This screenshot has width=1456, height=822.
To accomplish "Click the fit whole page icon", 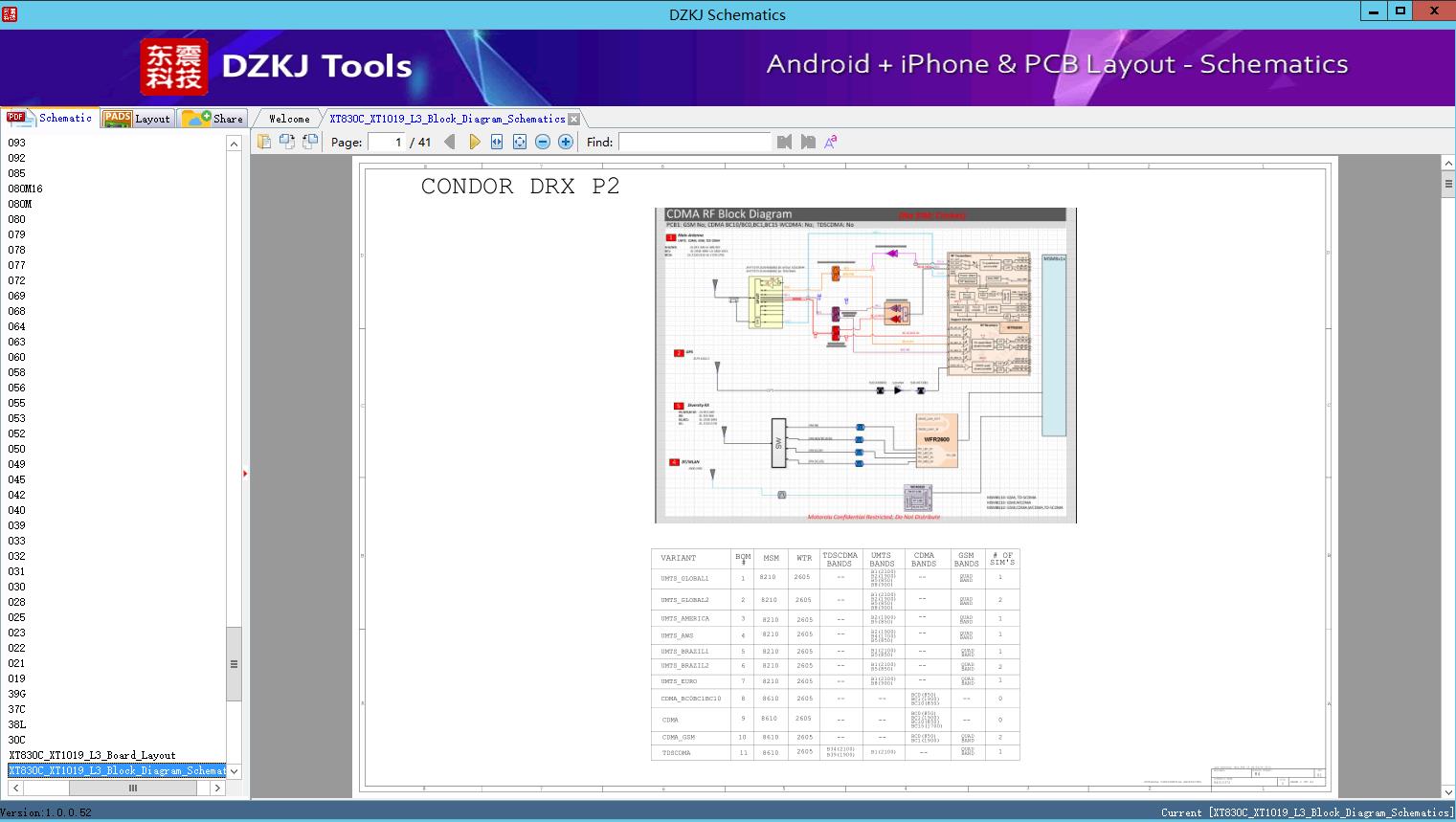I will (520, 142).
